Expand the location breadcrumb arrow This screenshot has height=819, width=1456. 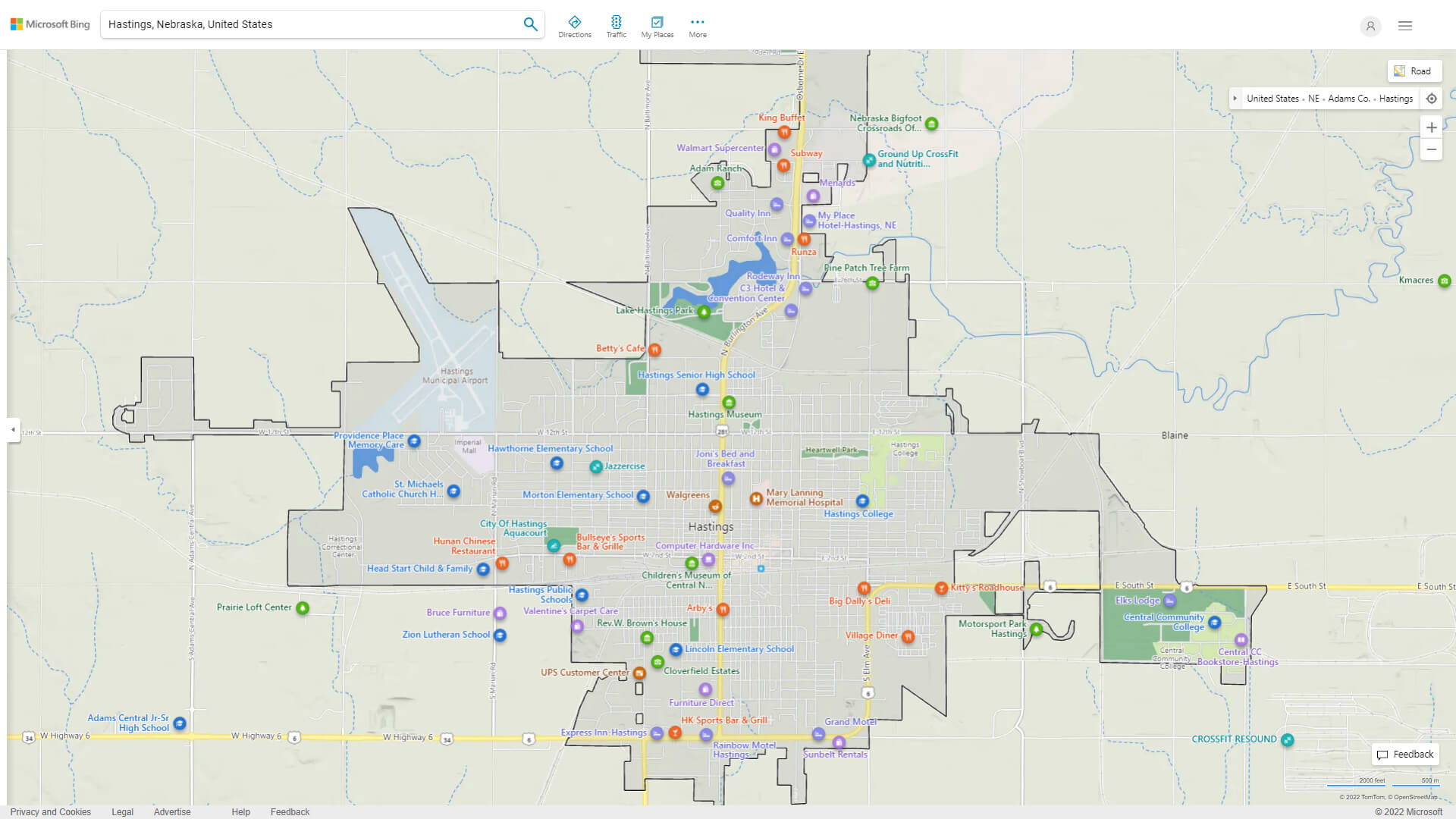(x=1235, y=99)
